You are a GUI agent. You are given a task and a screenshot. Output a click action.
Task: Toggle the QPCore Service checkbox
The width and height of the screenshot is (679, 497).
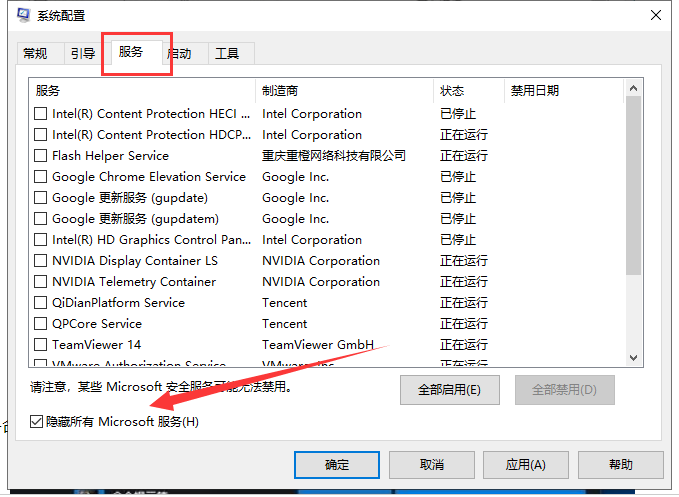tap(41, 324)
